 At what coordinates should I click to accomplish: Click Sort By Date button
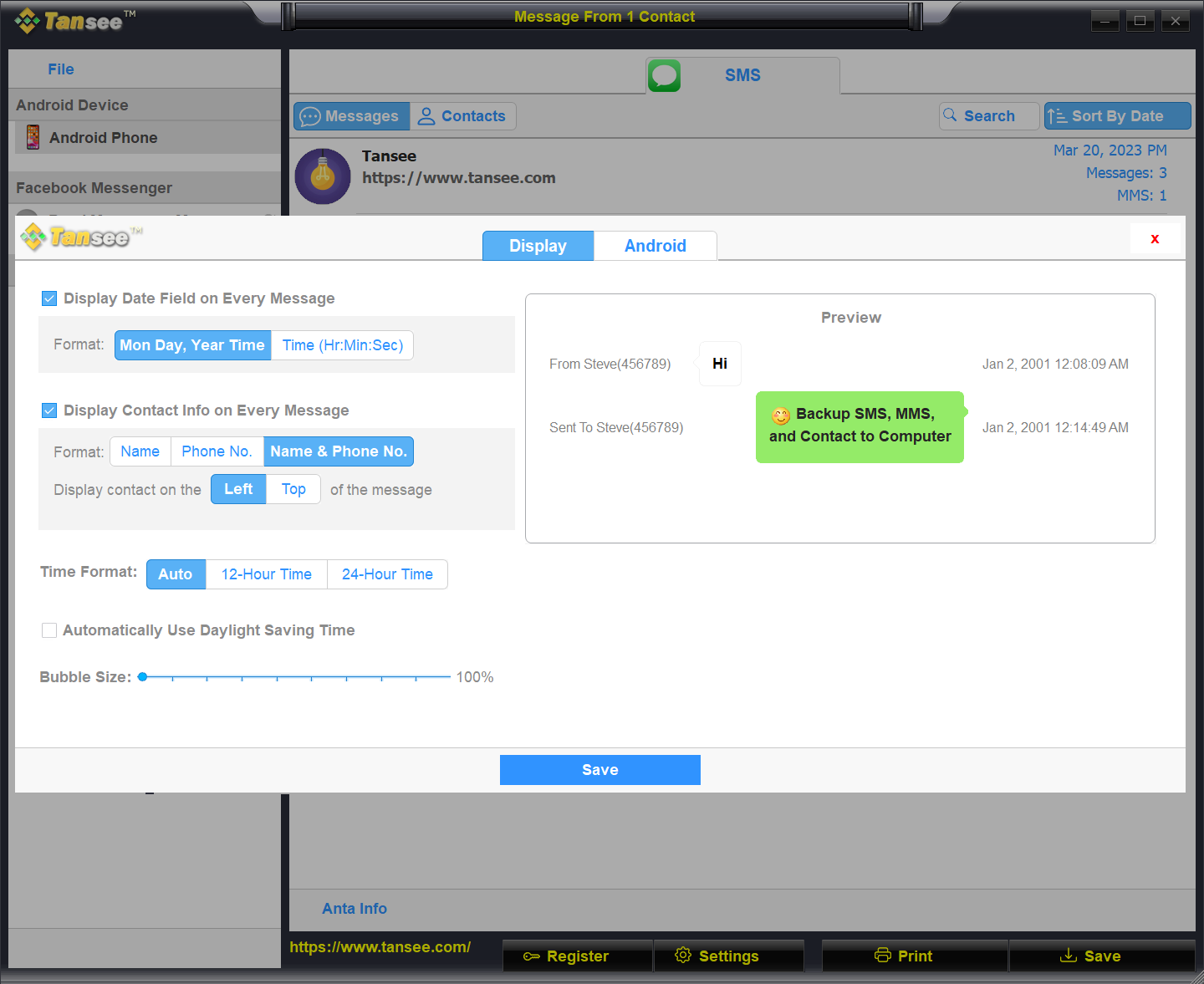pyautogui.click(x=1117, y=116)
